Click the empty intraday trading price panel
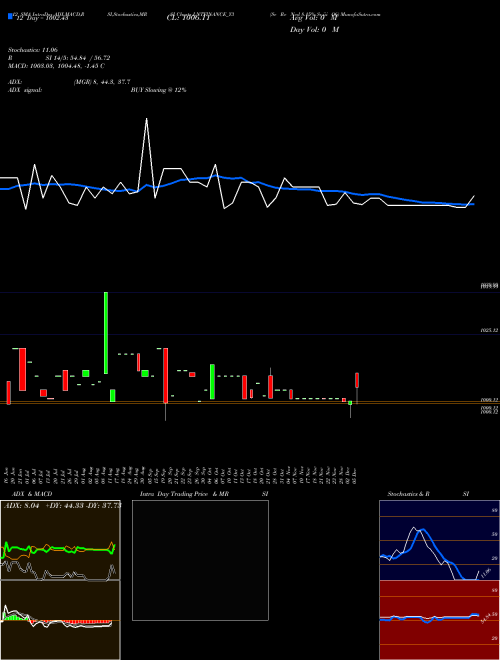 pos(200,560)
